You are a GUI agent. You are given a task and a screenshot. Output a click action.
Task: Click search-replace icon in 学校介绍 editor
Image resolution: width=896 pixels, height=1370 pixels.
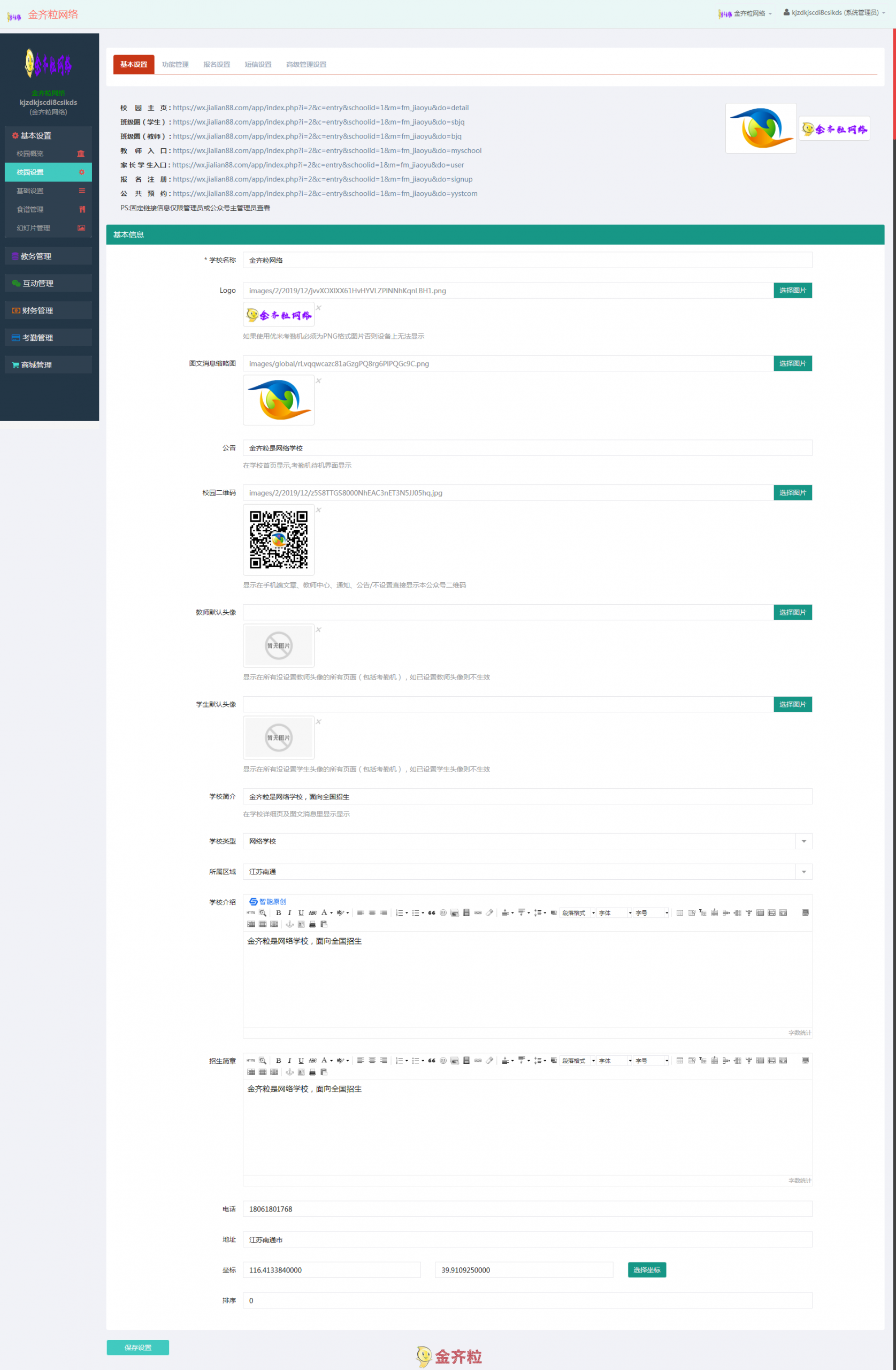263,912
